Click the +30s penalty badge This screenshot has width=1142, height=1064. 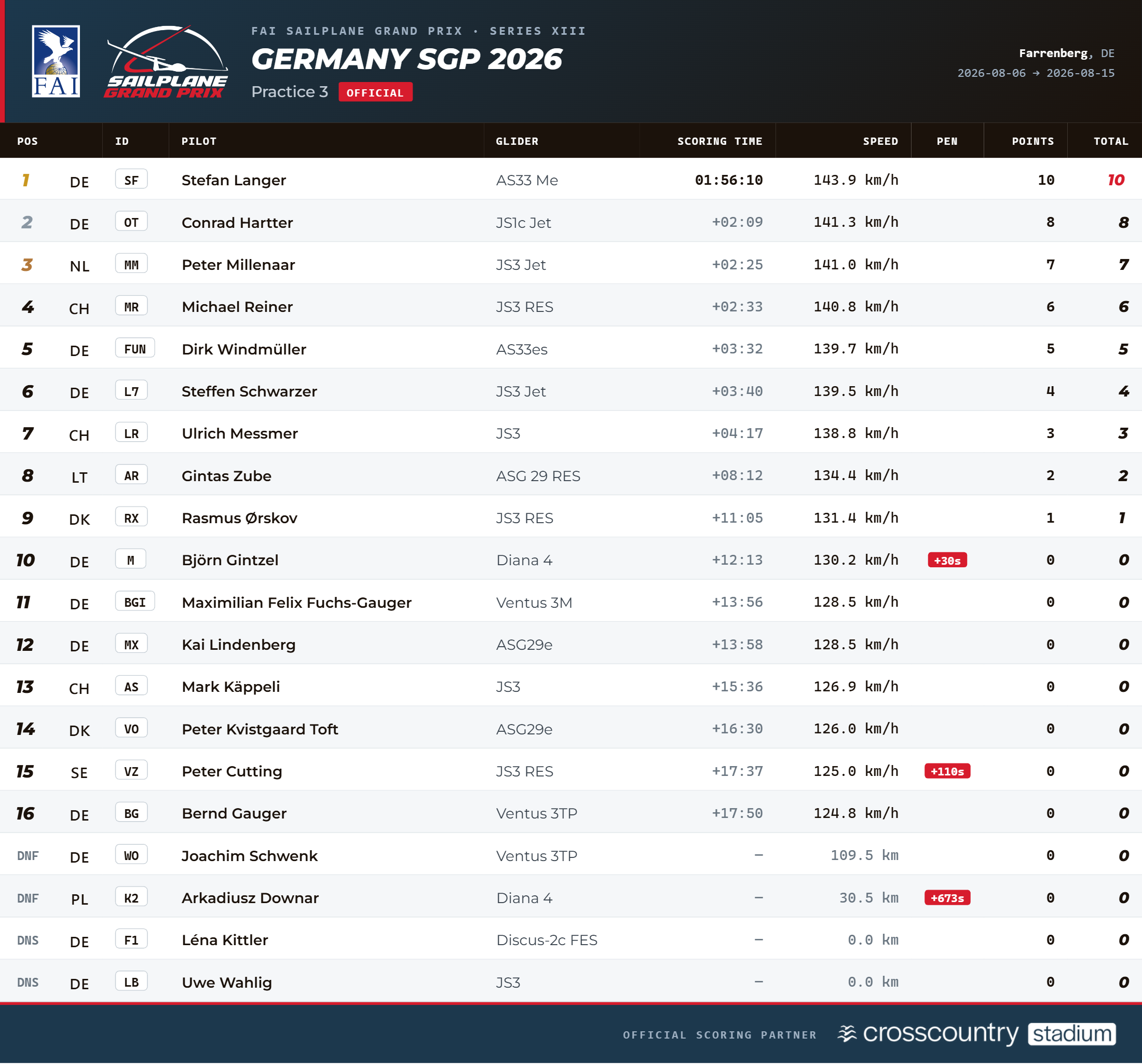(947, 560)
